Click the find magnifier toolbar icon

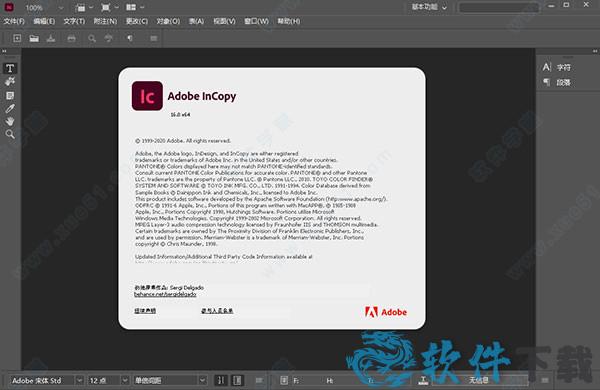click(92, 38)
